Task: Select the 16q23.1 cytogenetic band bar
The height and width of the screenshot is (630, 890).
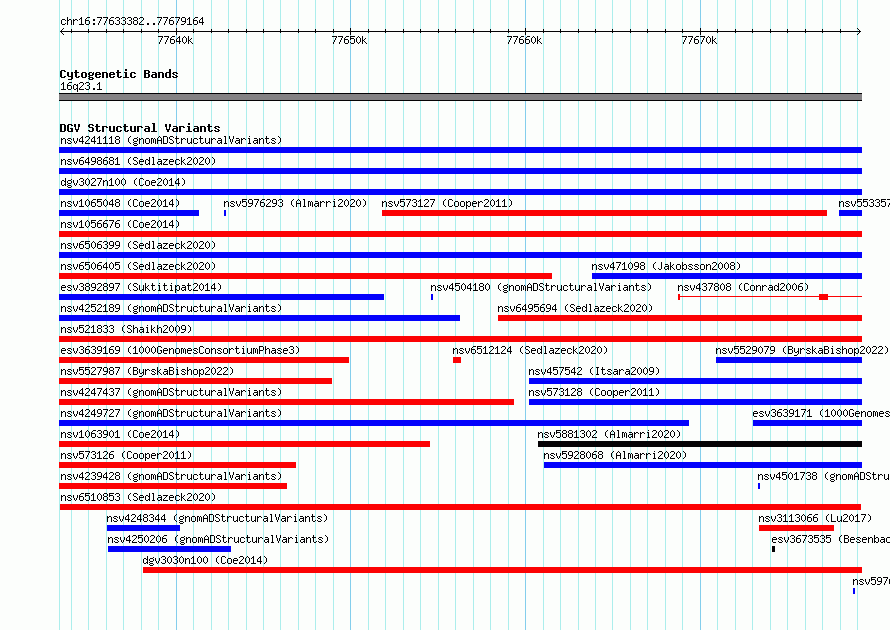Action: tap(460, 97)
